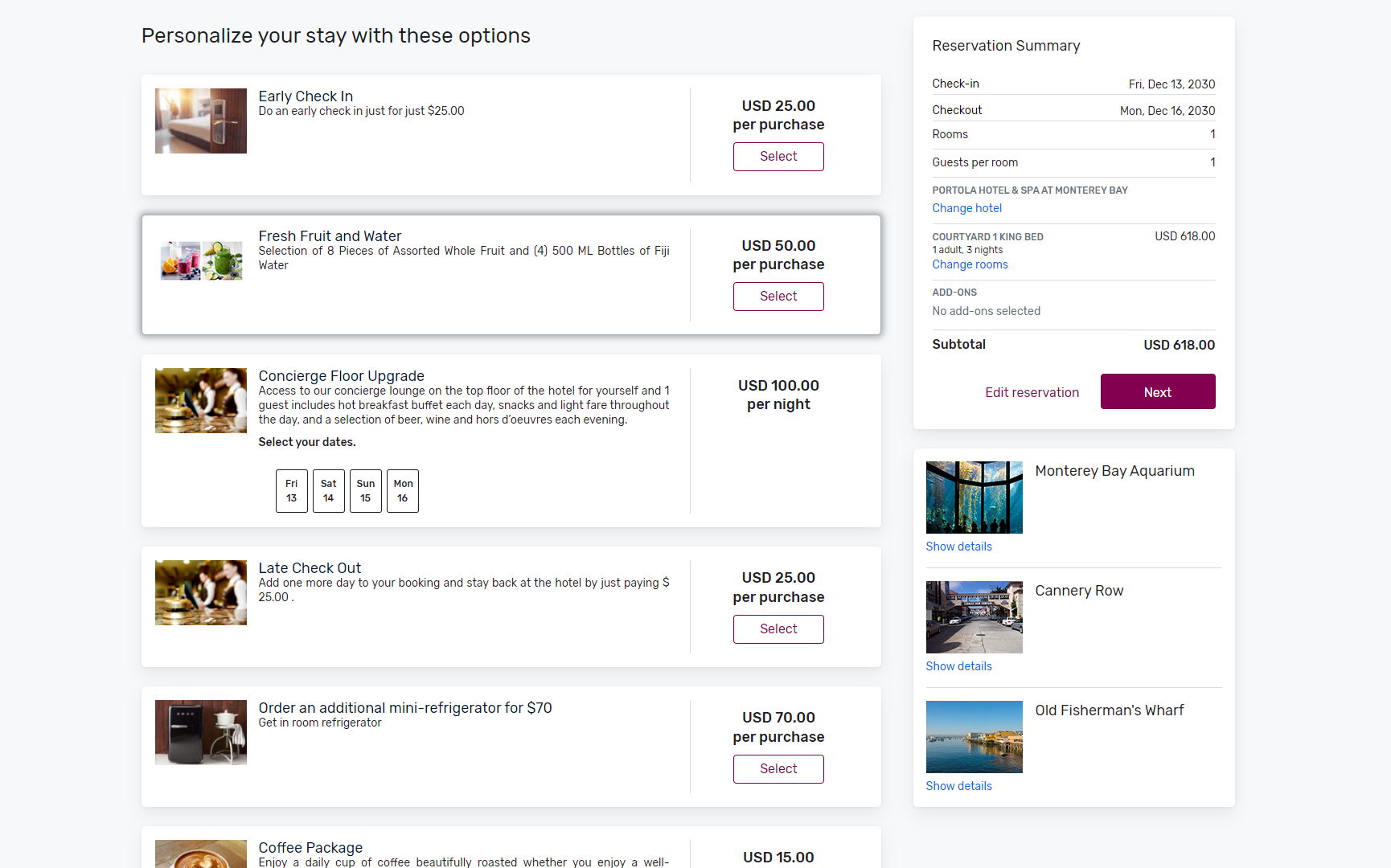Open the Old Fisherman's Wharf image

pos(974,737)
